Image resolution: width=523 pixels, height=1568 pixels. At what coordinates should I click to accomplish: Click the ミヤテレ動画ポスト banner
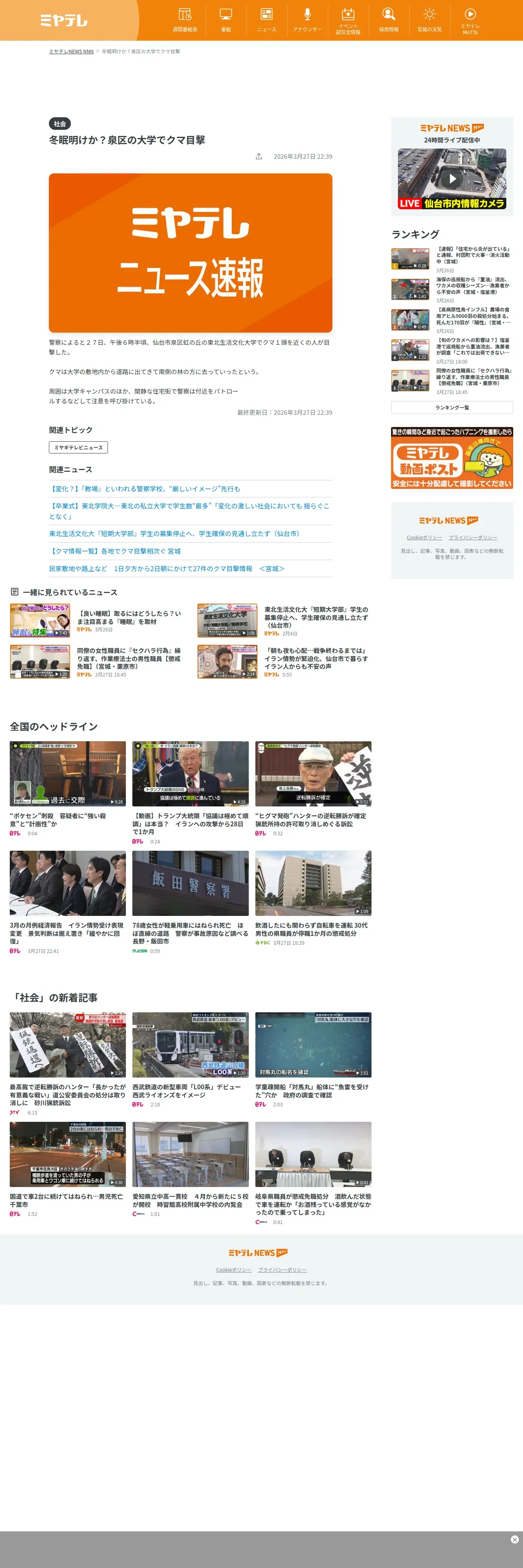click(452, 458)
